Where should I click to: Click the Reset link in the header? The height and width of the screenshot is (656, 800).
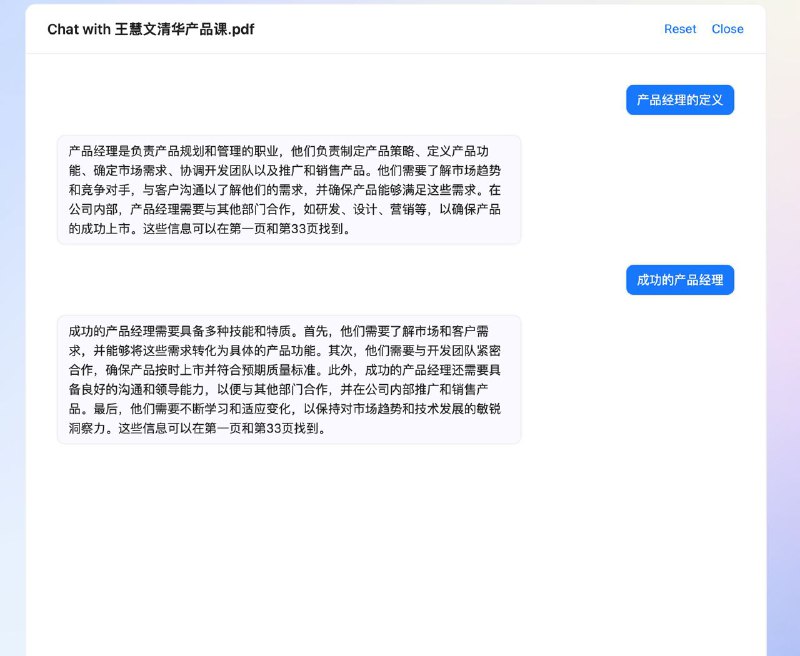coord(680,29)
